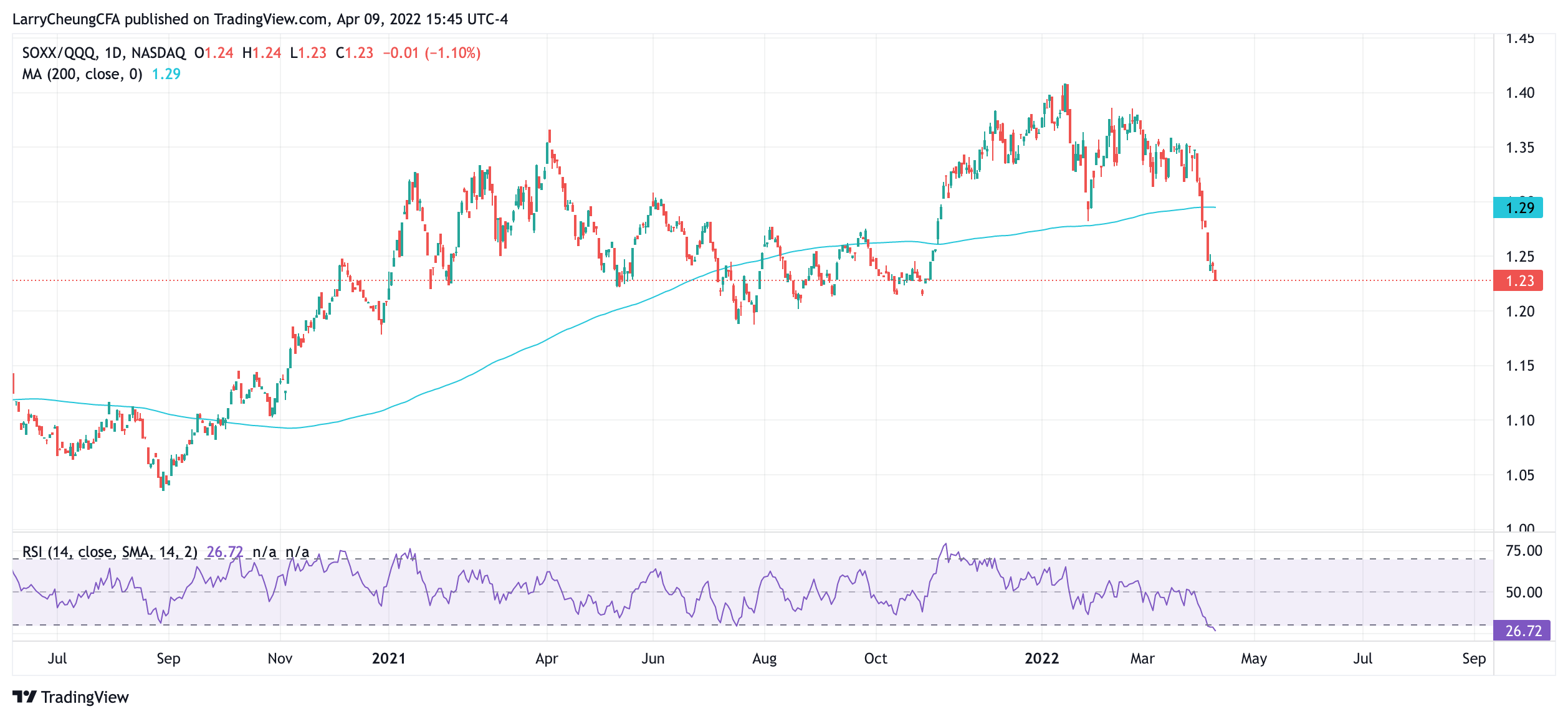Click the 1.15 price scale label

coord(1520,366)
